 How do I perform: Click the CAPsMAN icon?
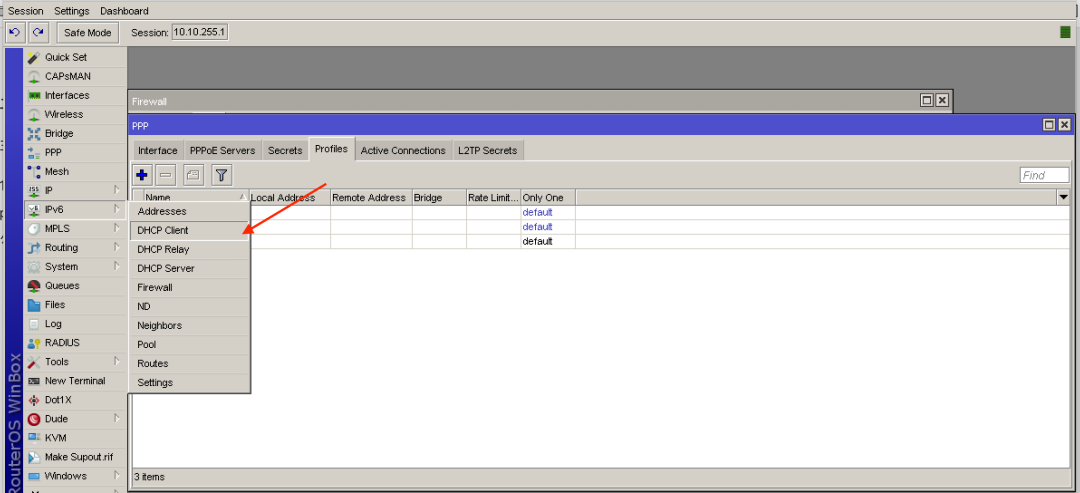click(x=34, y=76)
